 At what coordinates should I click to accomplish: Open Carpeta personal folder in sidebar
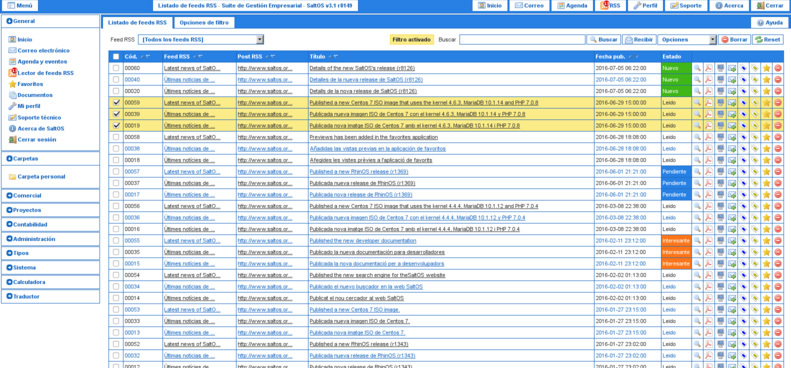pyautogui.click(x=41, y=177)
